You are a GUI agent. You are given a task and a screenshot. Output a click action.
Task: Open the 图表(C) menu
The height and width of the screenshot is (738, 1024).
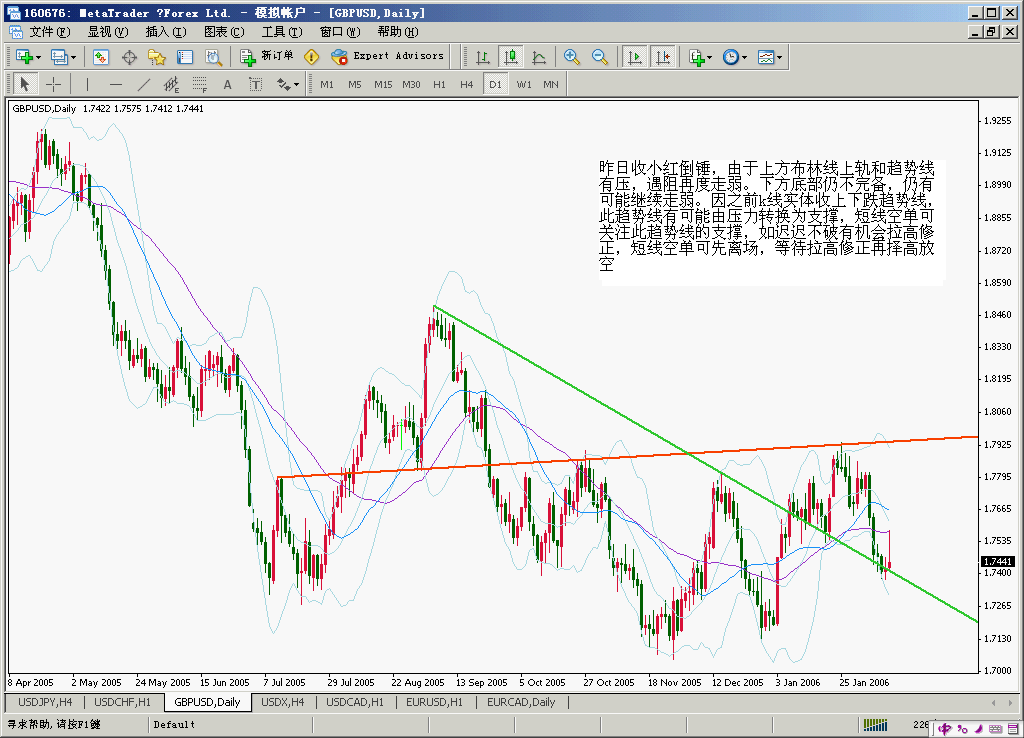[x=223, y=31]
